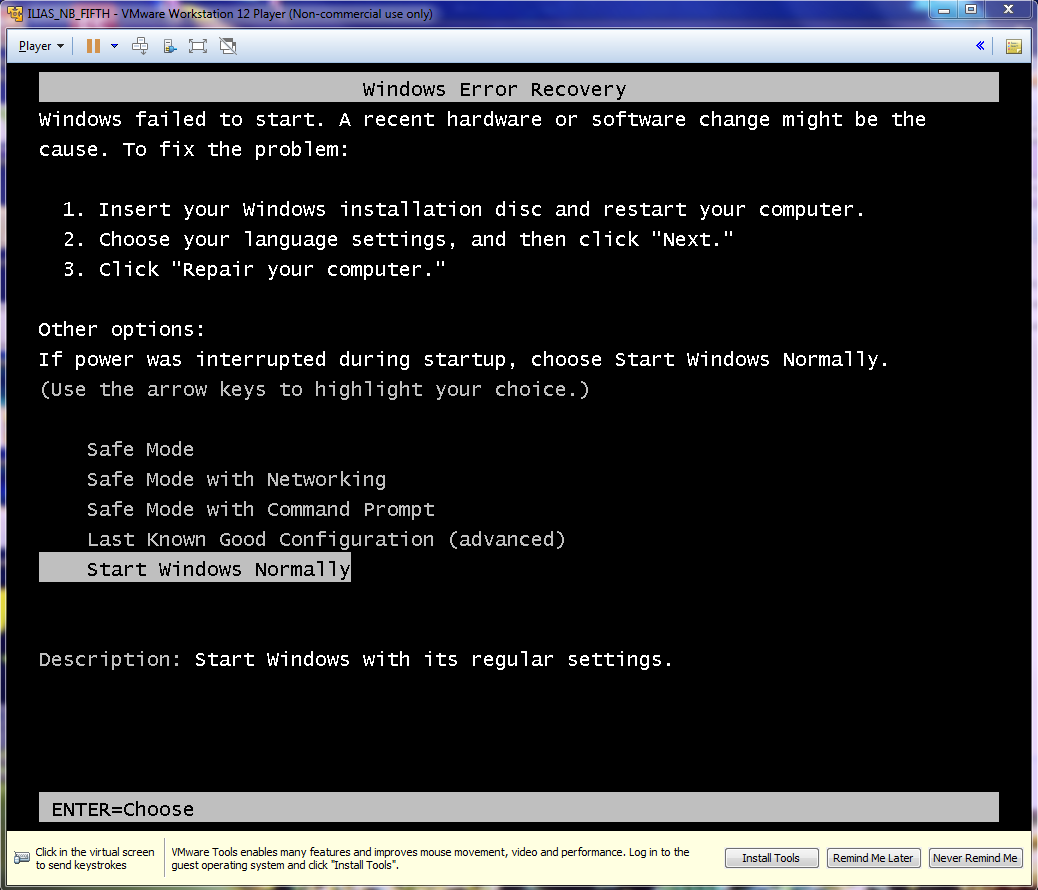Select the Safe Mode boot option
Screen dimensions: 1038x890
[140, 449]
